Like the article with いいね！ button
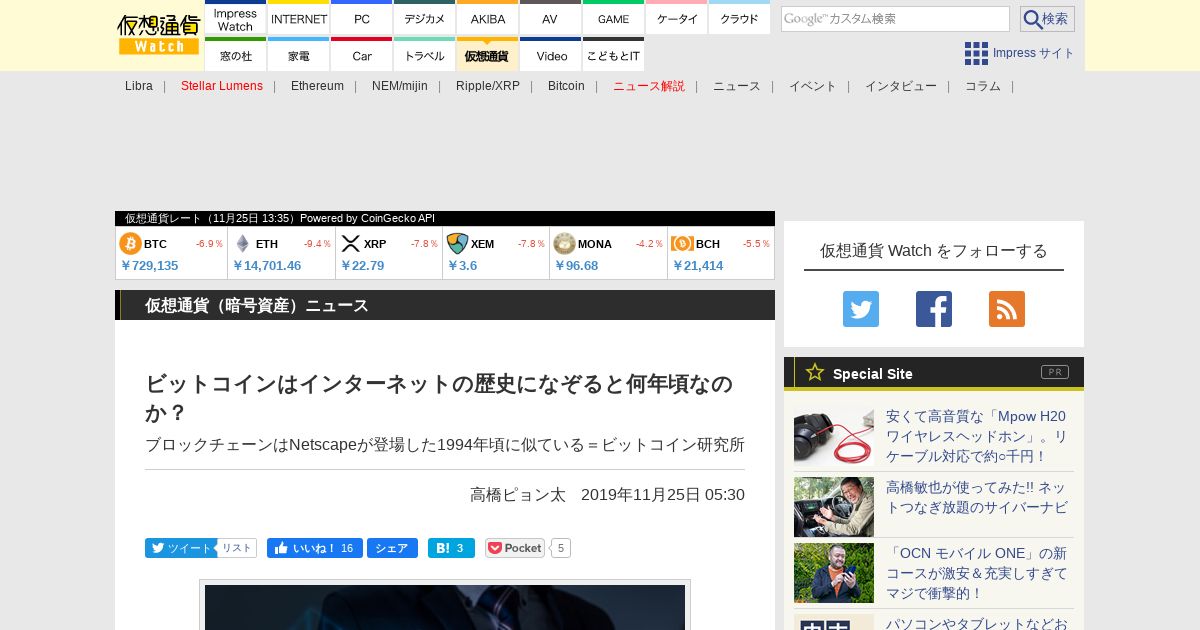This screenshot has height=630, width=1200. point(314,548)
